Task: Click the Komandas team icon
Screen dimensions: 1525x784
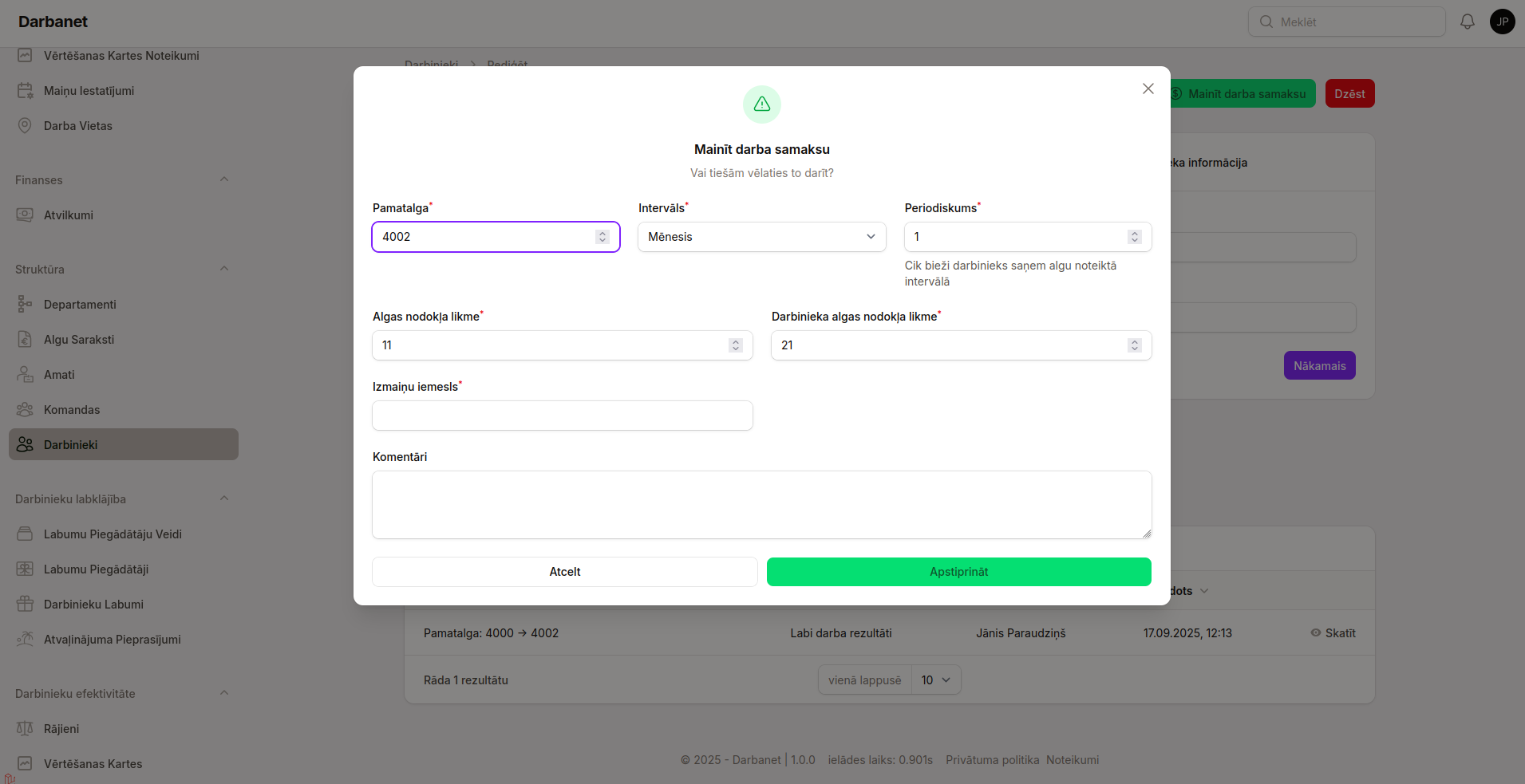Action: pyautogui.click(x=25, y=409)
